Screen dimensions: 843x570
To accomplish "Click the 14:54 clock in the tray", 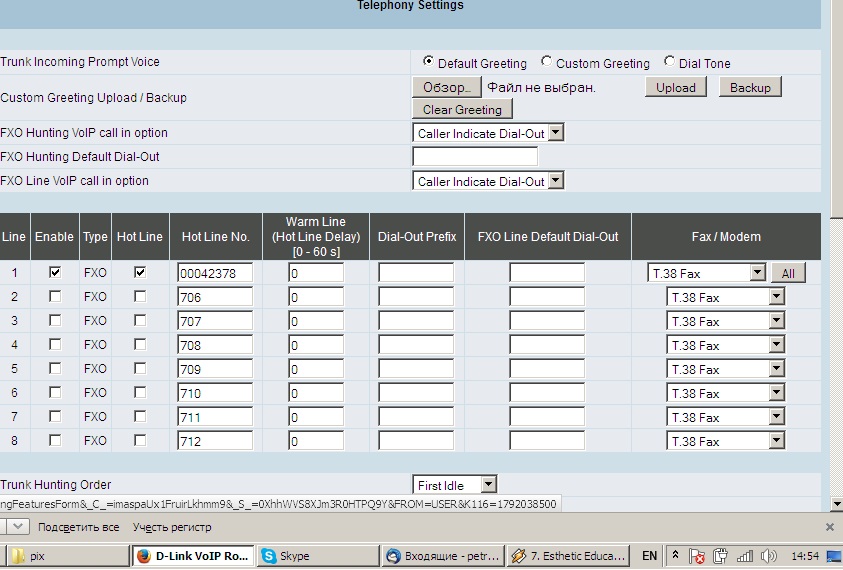I will point(804,555).
